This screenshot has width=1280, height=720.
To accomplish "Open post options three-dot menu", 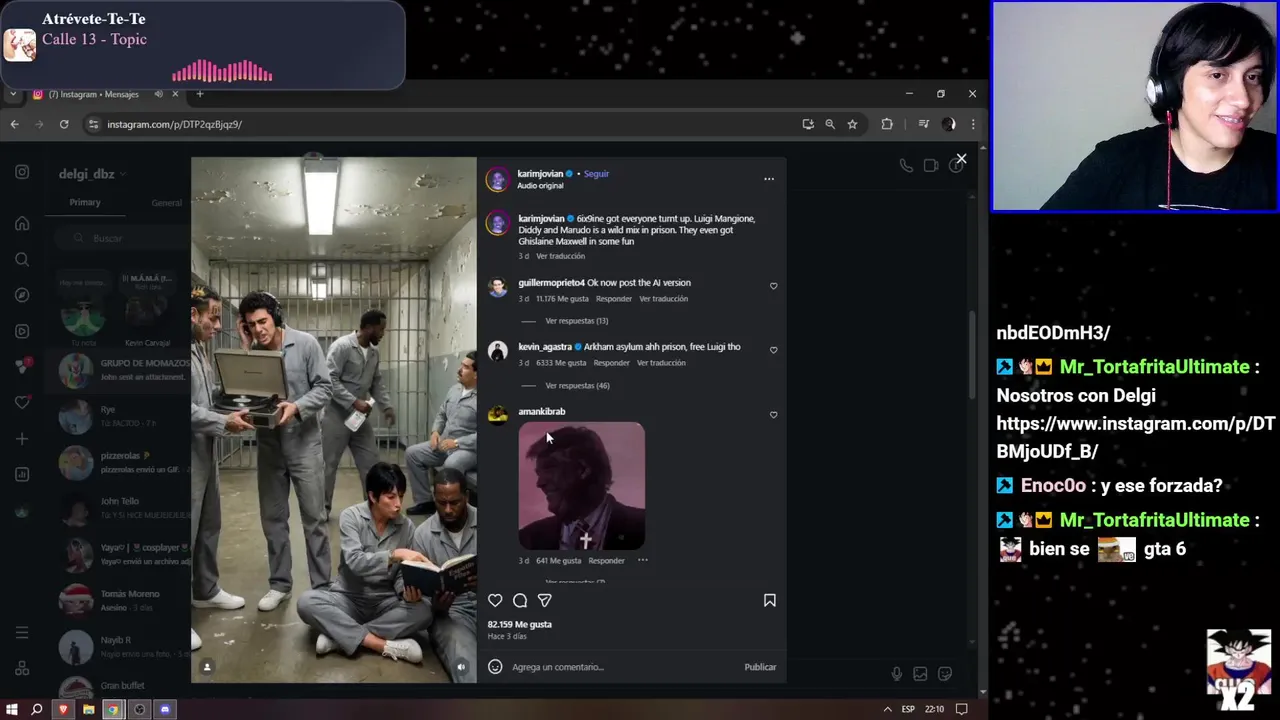I will (x=769, y=179).
